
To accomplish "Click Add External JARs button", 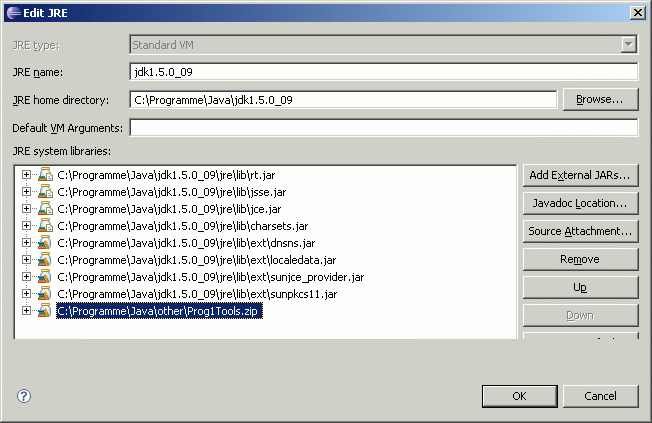I will pos(580,175).
